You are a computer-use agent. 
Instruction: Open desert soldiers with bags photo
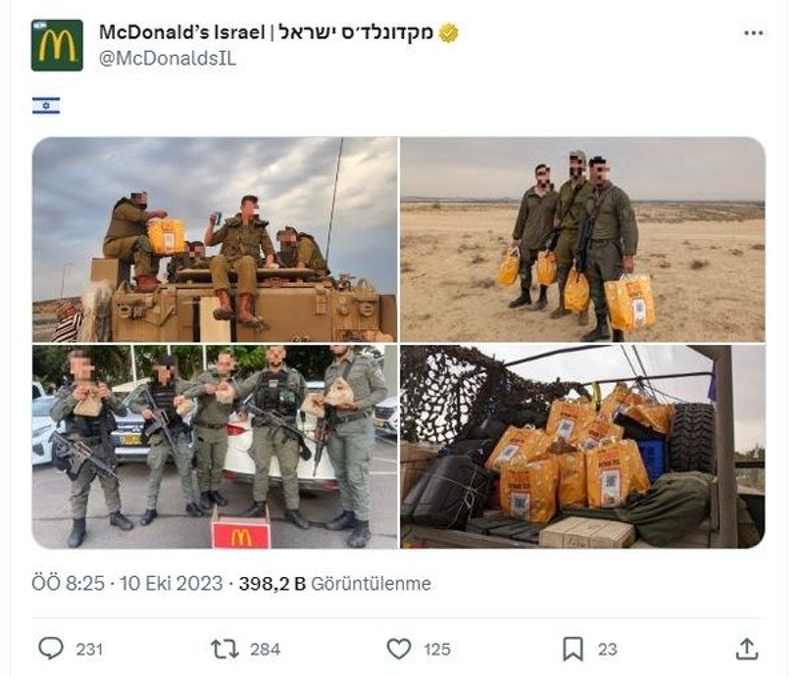coord(583,239)
